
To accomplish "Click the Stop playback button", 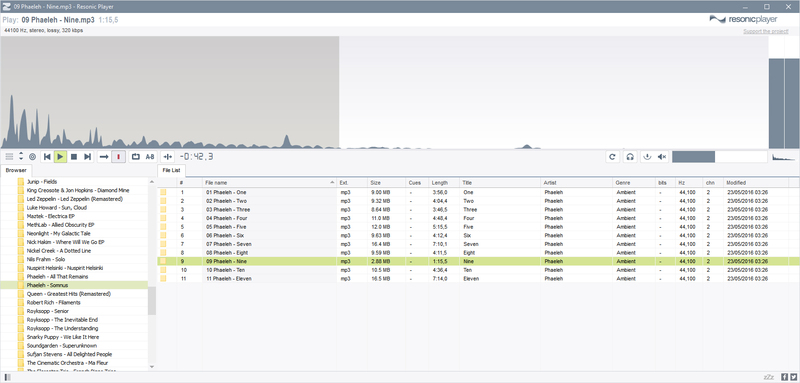I will tap(74, 157).
